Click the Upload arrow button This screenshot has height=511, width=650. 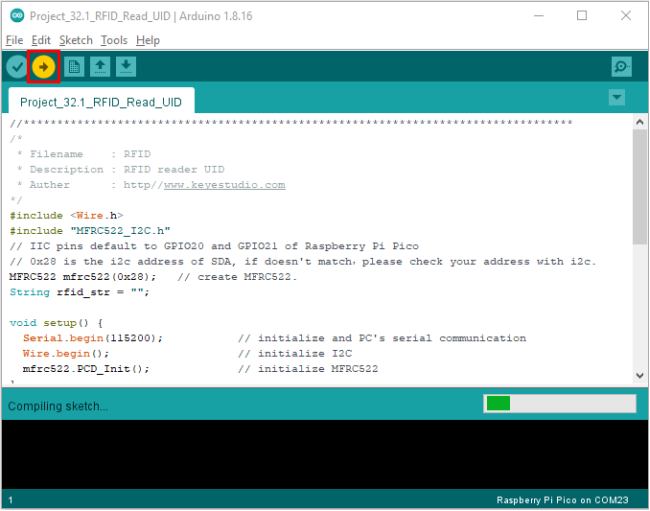[x=43, y=67]
